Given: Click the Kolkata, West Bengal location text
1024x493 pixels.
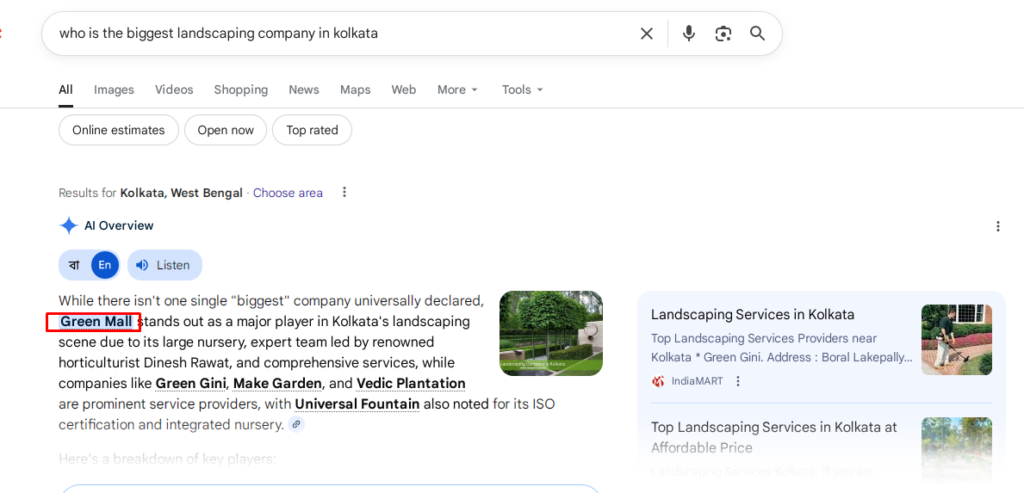Looking at the screenshot, I should pos(181,193).
